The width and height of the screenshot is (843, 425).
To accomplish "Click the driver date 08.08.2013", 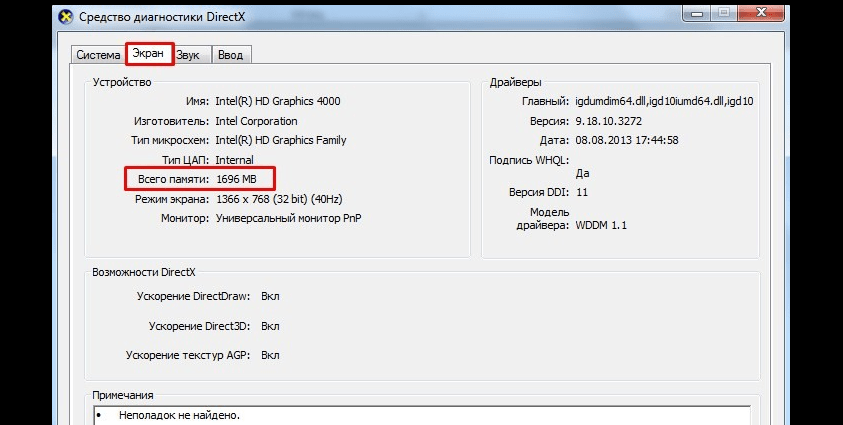I will [x=627, y=140].
